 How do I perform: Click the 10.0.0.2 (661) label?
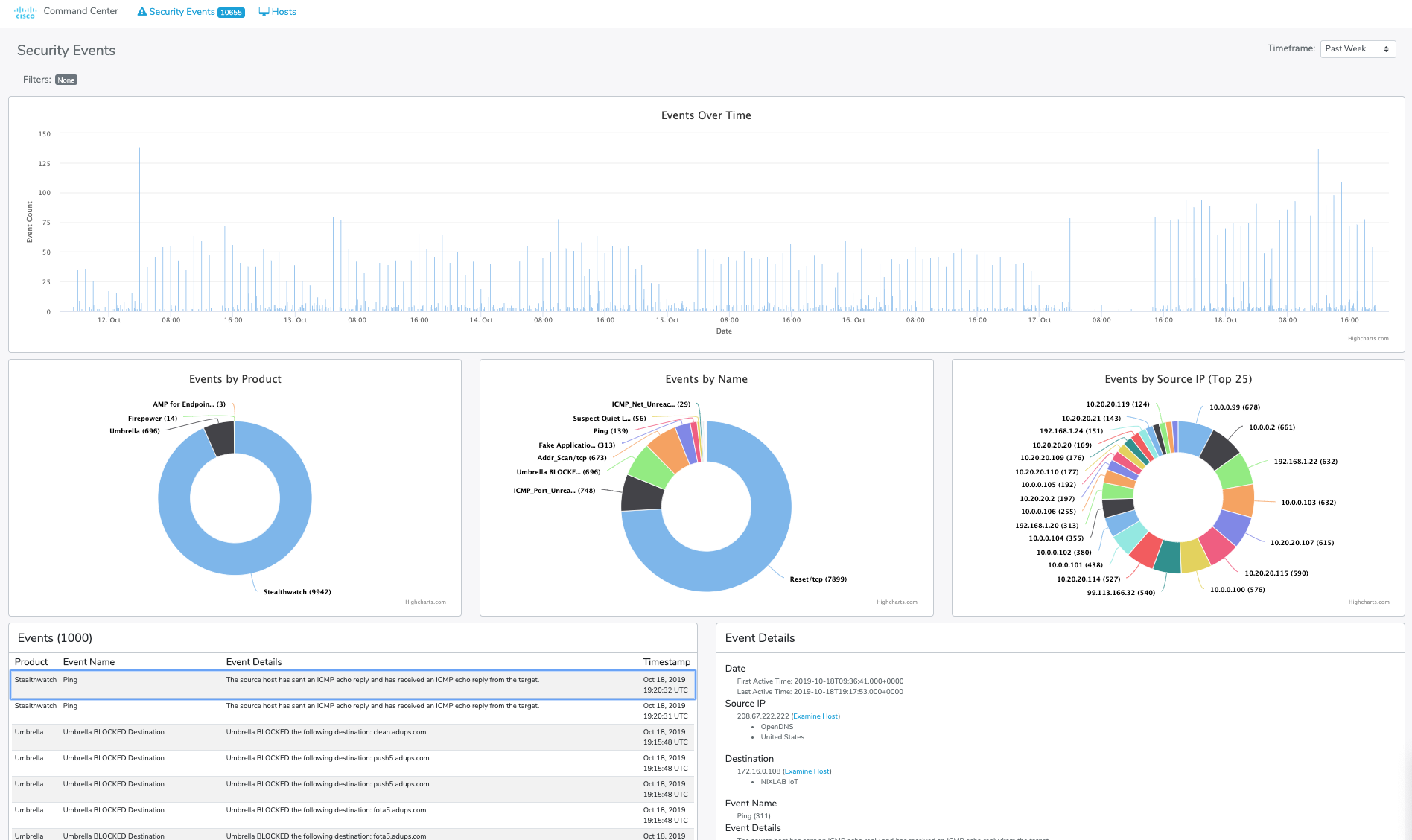[1272, 427]
